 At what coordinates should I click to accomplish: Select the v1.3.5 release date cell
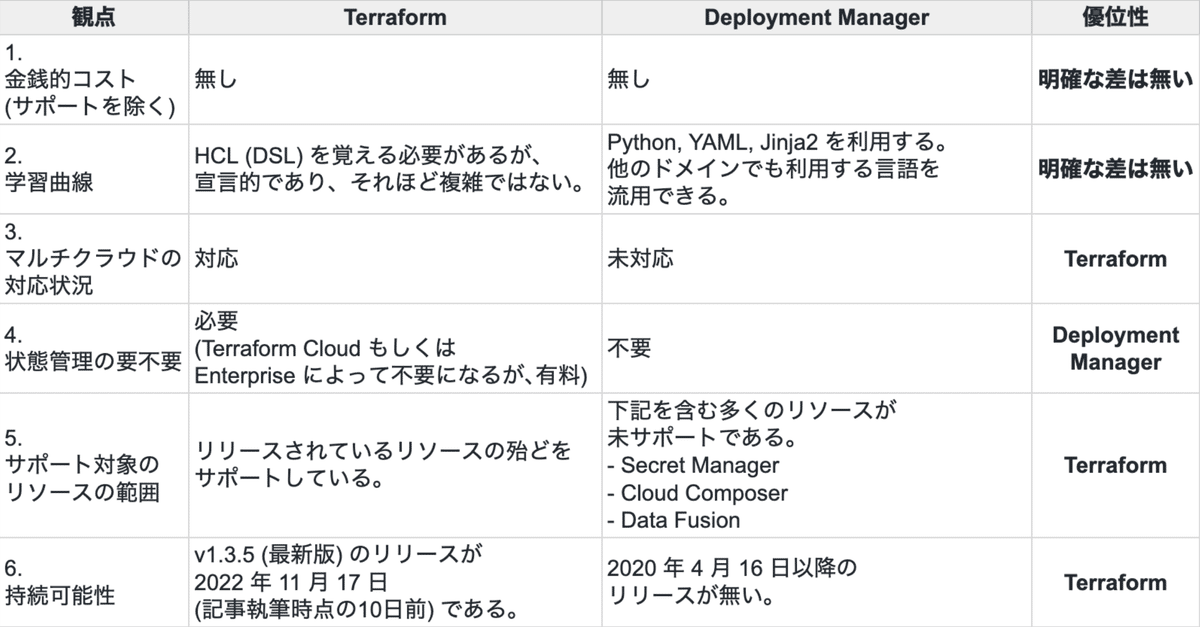click(x=395, y=582)
